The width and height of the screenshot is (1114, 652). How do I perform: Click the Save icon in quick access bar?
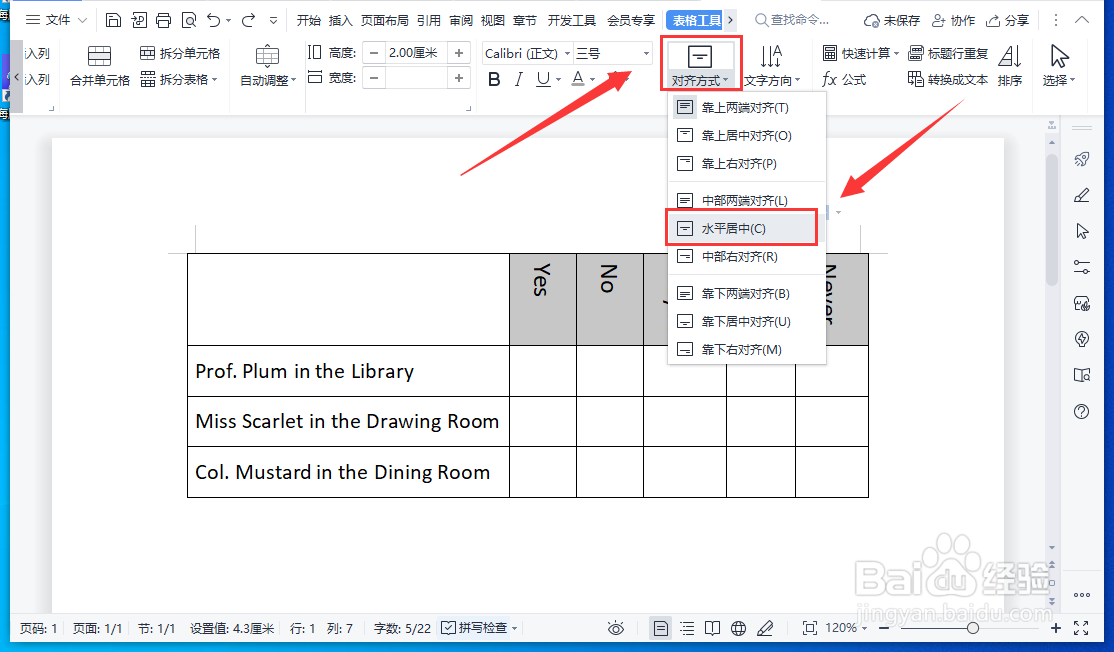tap(113, 20)
